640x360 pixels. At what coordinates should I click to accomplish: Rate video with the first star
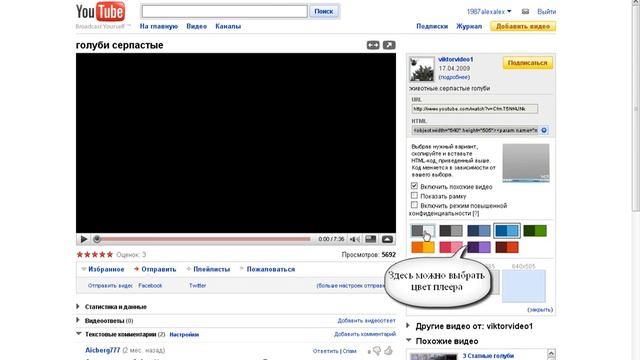(80, 255)
